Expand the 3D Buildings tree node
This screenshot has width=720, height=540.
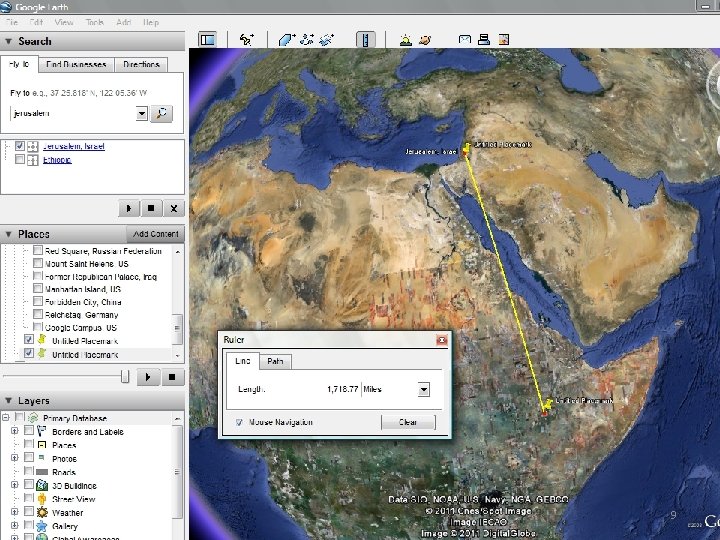click(x=15, y=484)
